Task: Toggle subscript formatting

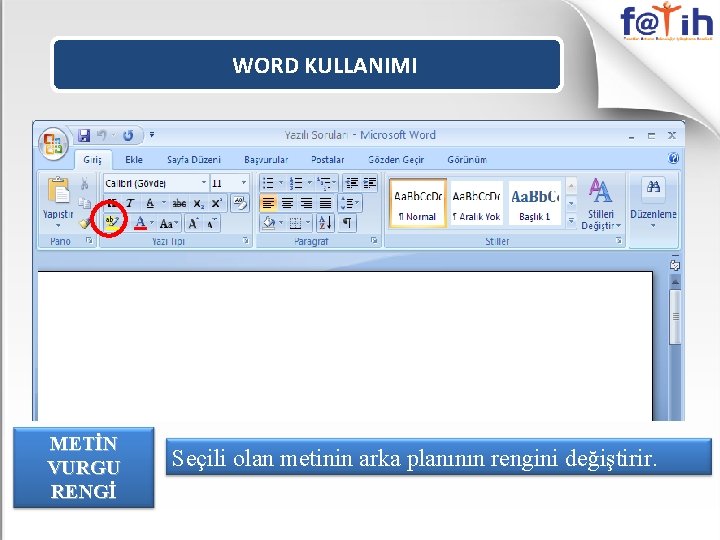Action: pyautogui.click(x=198, y=203)
